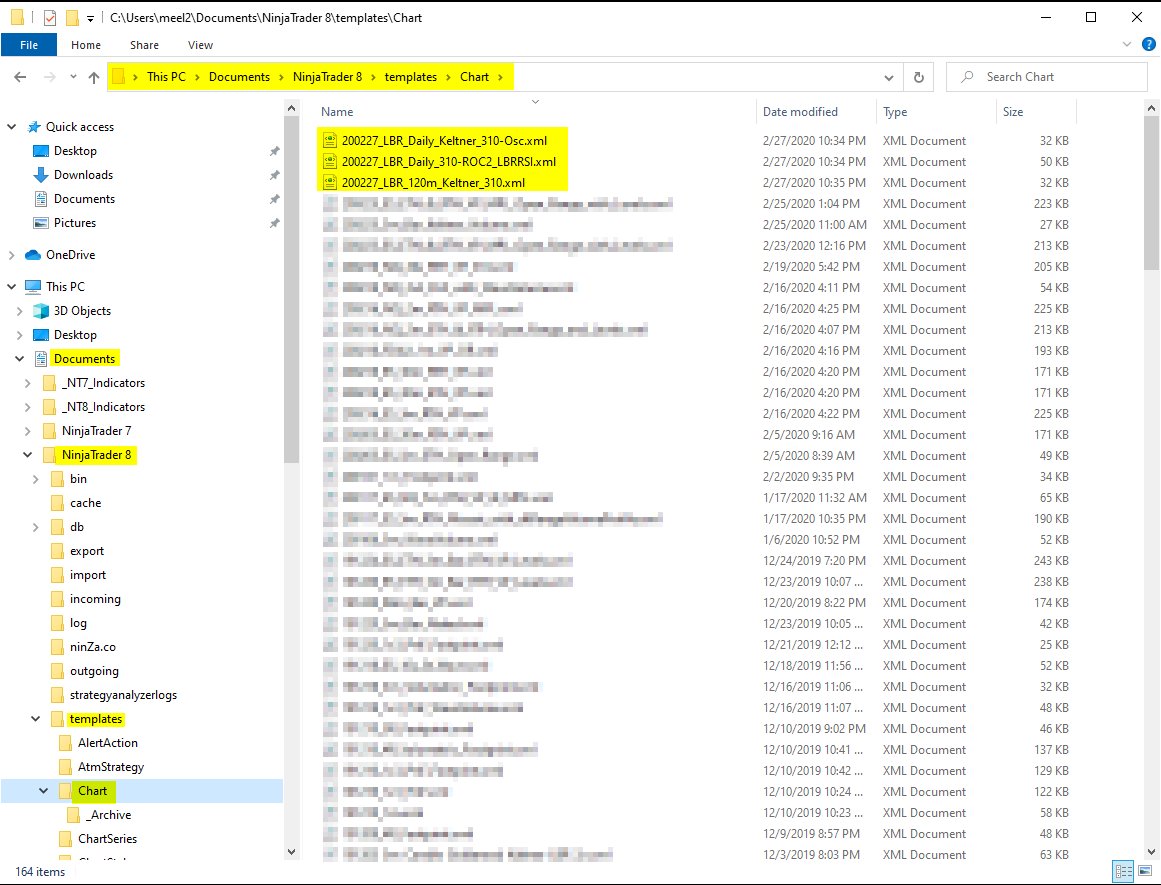
Task: Sort by Size column header
Action: click(1012, 112)
